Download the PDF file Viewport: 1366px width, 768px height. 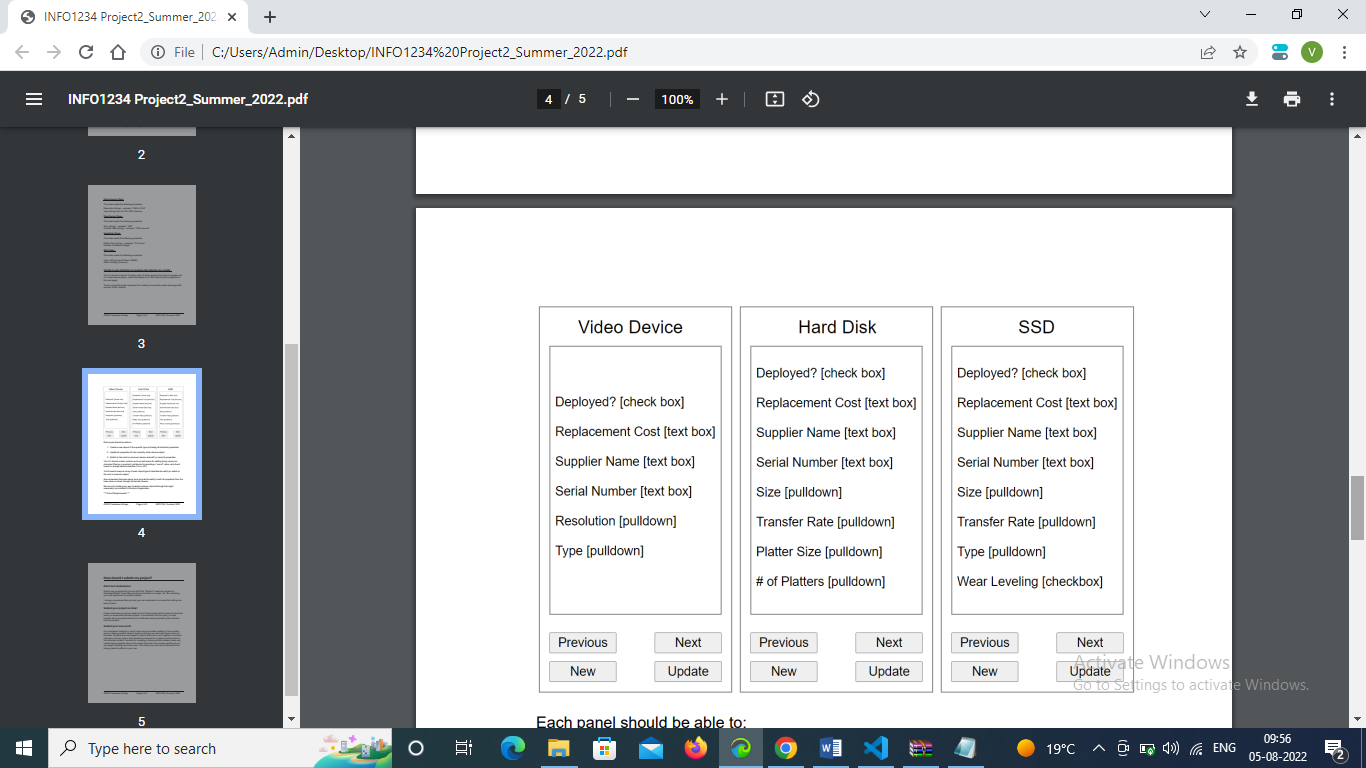point(1251,99)
